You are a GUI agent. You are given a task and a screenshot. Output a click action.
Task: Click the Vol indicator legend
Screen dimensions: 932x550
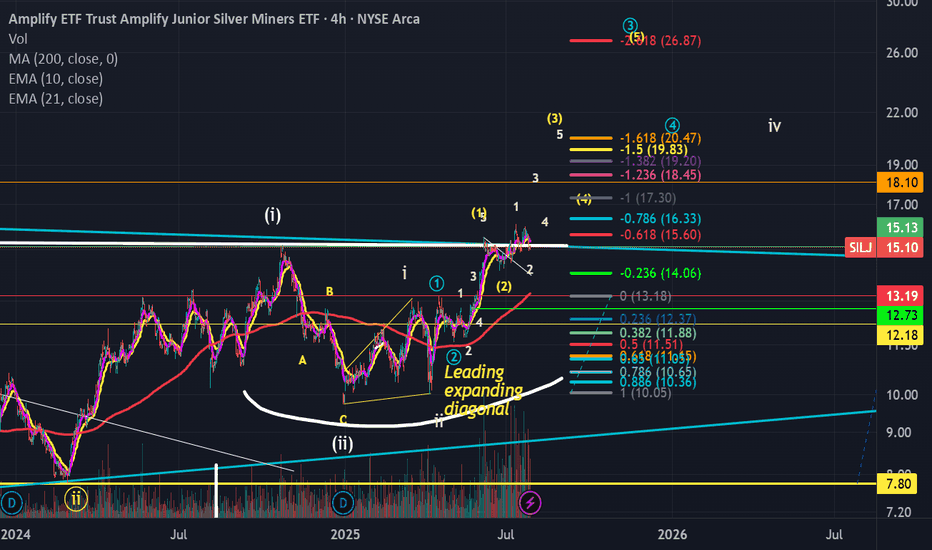point(18,39)
